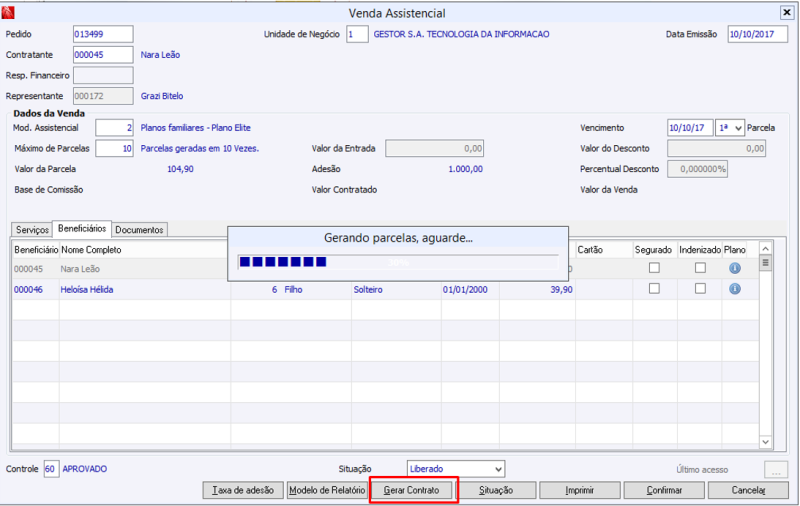This screenshot has width=800, height=506.
Task: Click the red application icon in the title bar
Action: [8, 12]
